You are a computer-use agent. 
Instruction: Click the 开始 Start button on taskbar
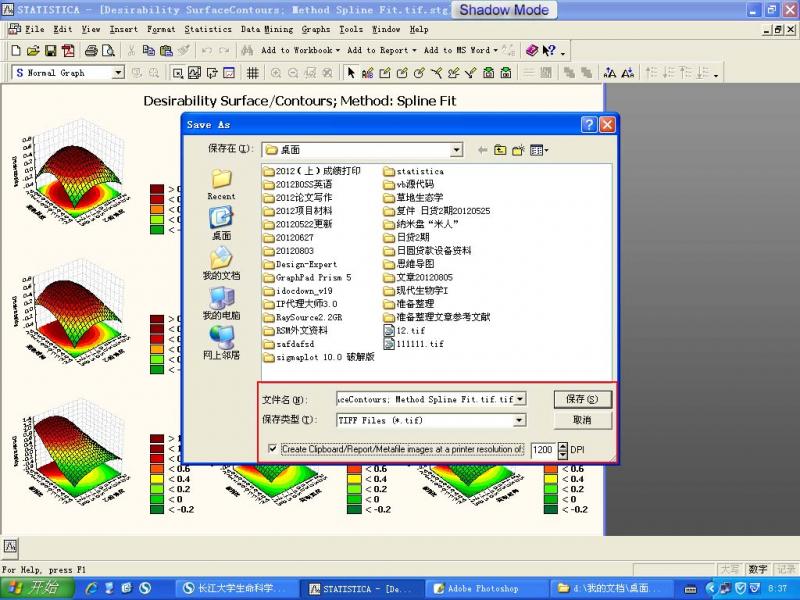pyautogui.click(x=37, y=588)
